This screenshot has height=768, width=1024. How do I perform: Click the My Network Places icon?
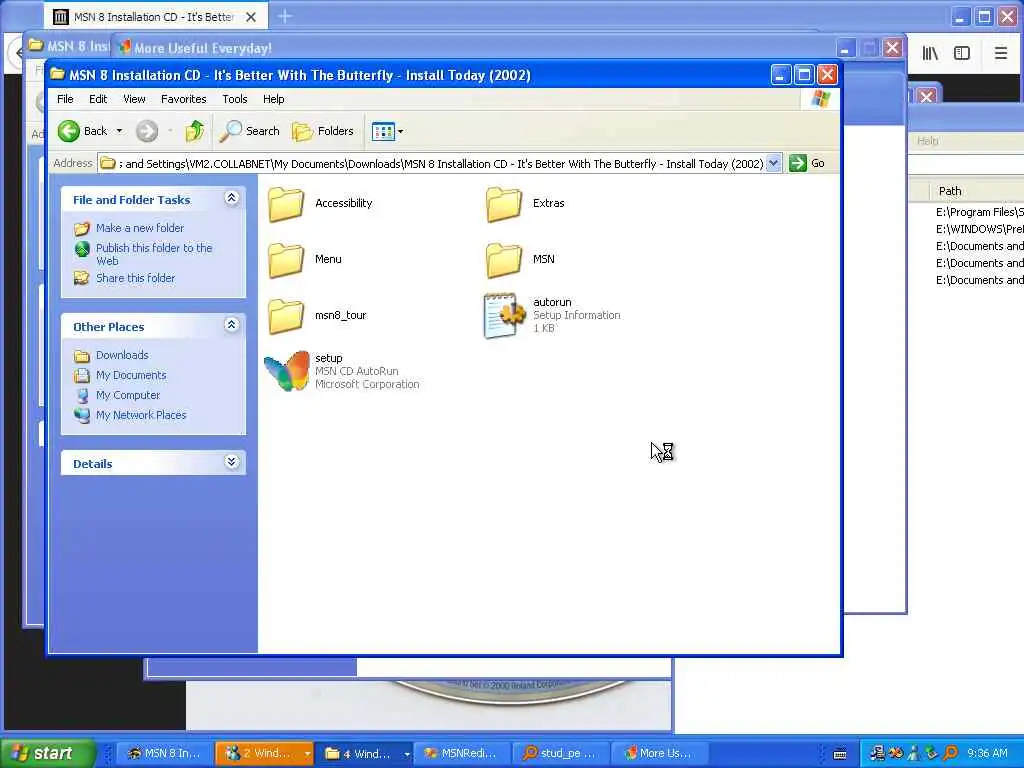click(82, 415)
